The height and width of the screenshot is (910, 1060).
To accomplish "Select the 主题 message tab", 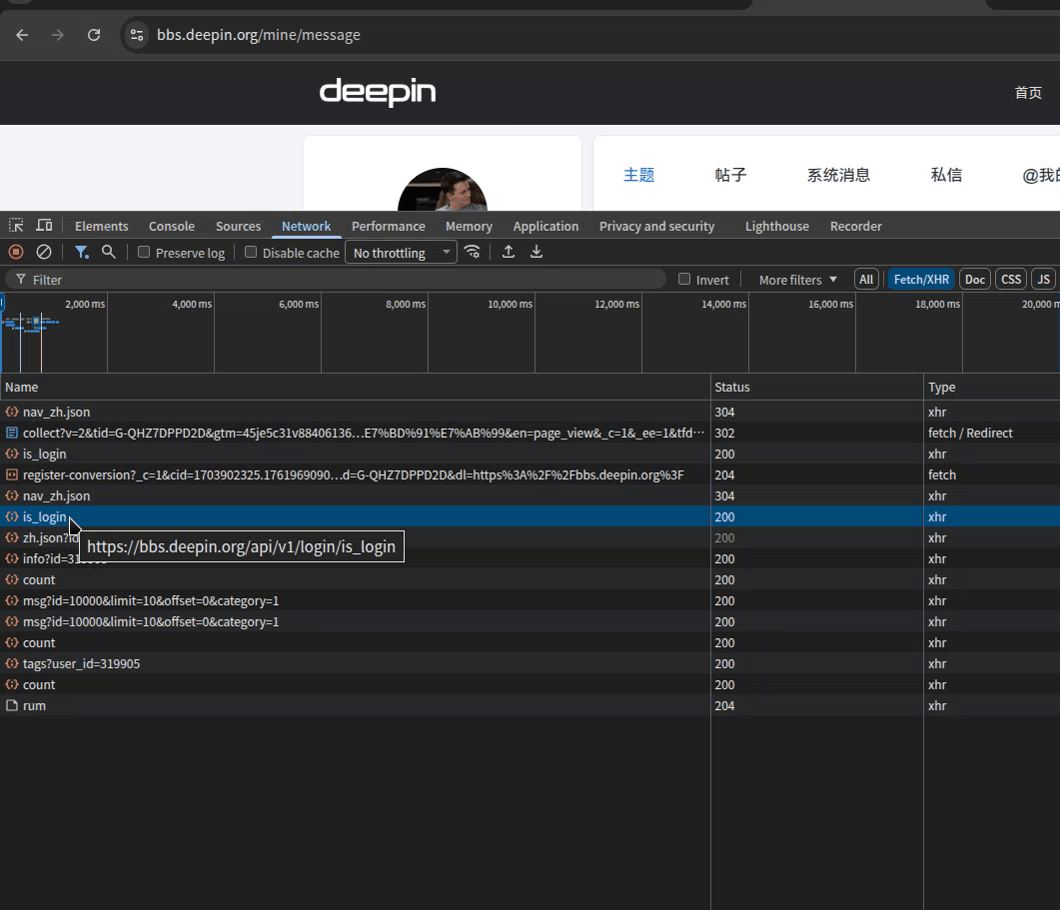I will pos(639,175).
